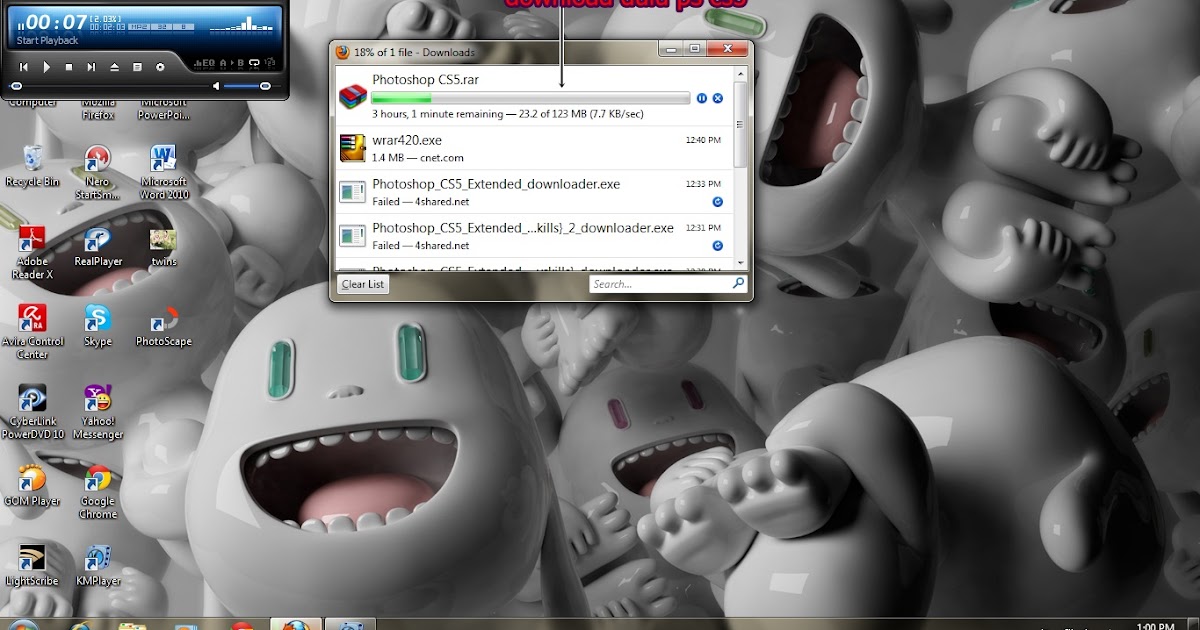Skip to previous track in media player
Viewport: 1200px width, 630px height.
tap(23, 67)
